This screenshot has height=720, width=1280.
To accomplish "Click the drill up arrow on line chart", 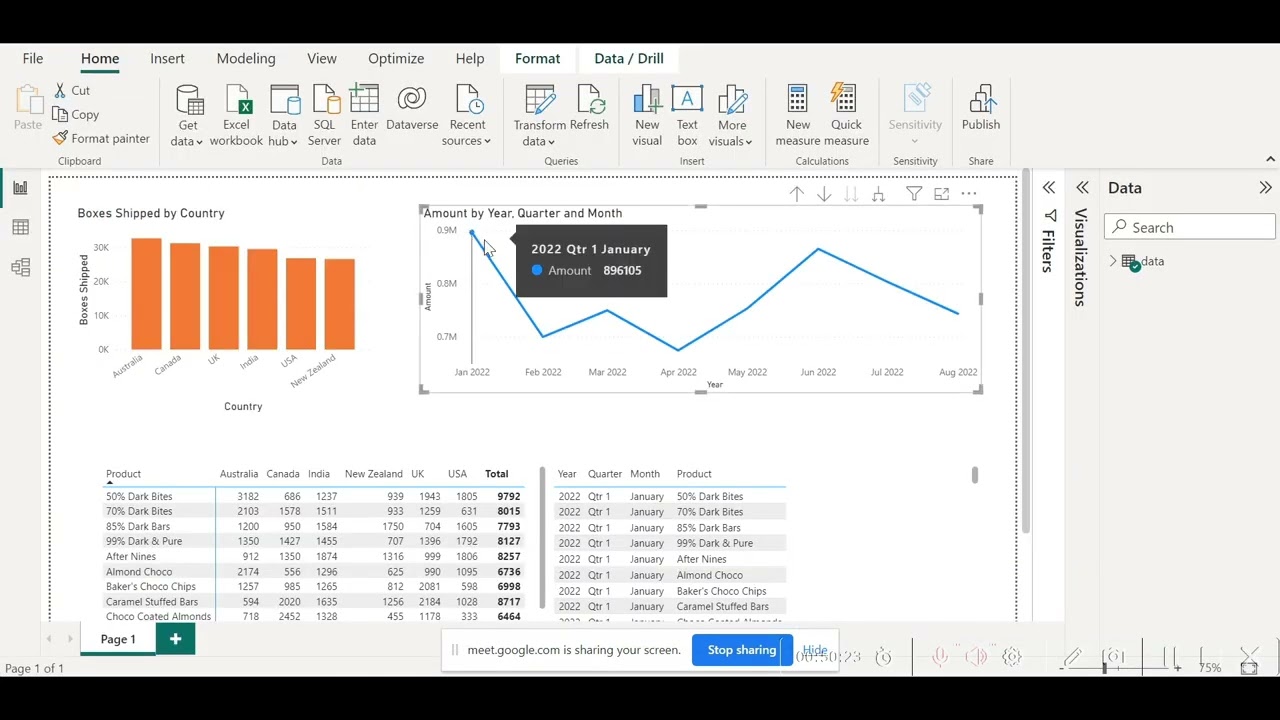I will (x=796, y=194).
